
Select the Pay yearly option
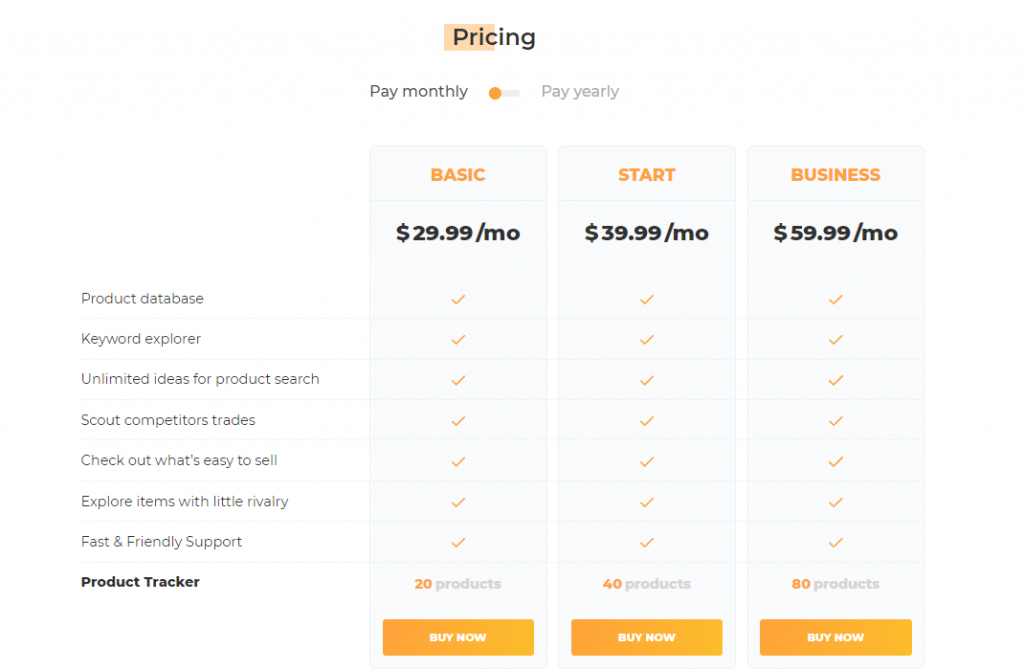click(x=580, y=91)
